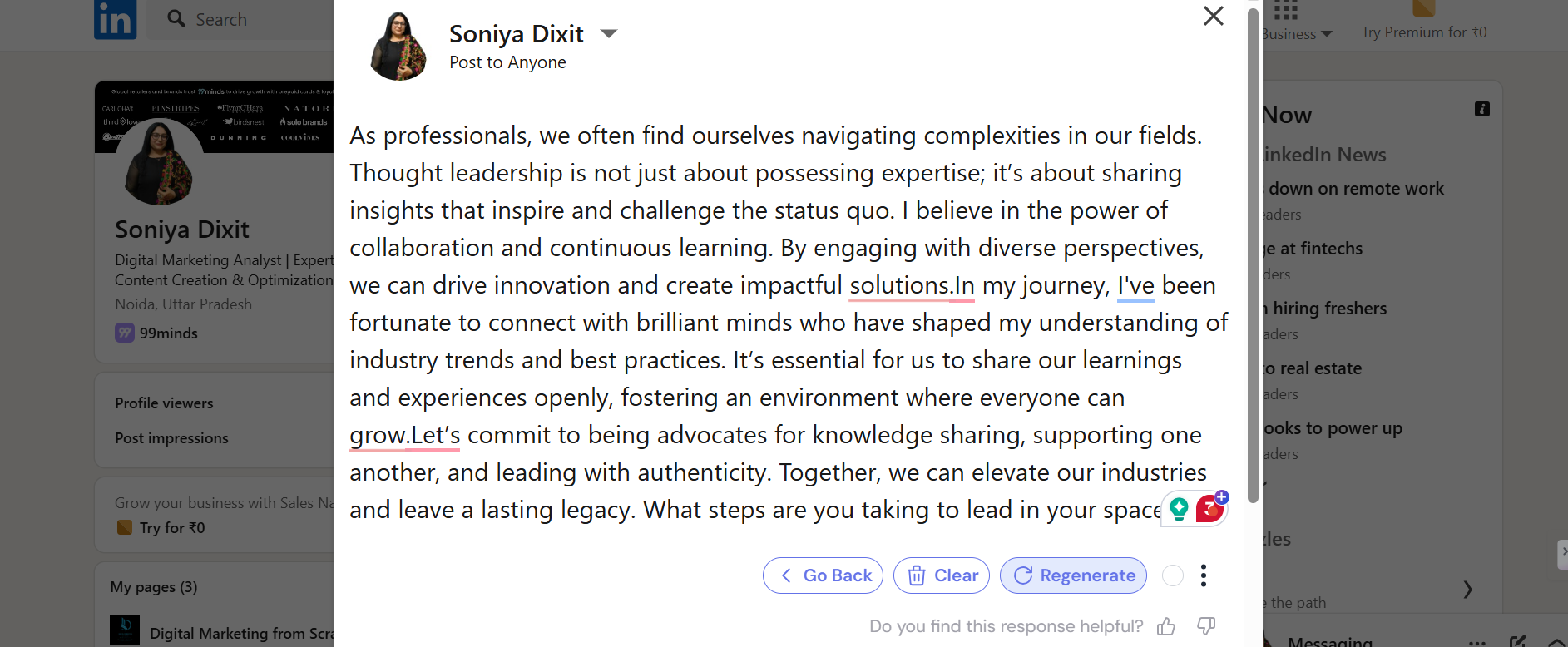Open the Business apps grid icon
The image size is (1568, 647).
click(1286, 10)
